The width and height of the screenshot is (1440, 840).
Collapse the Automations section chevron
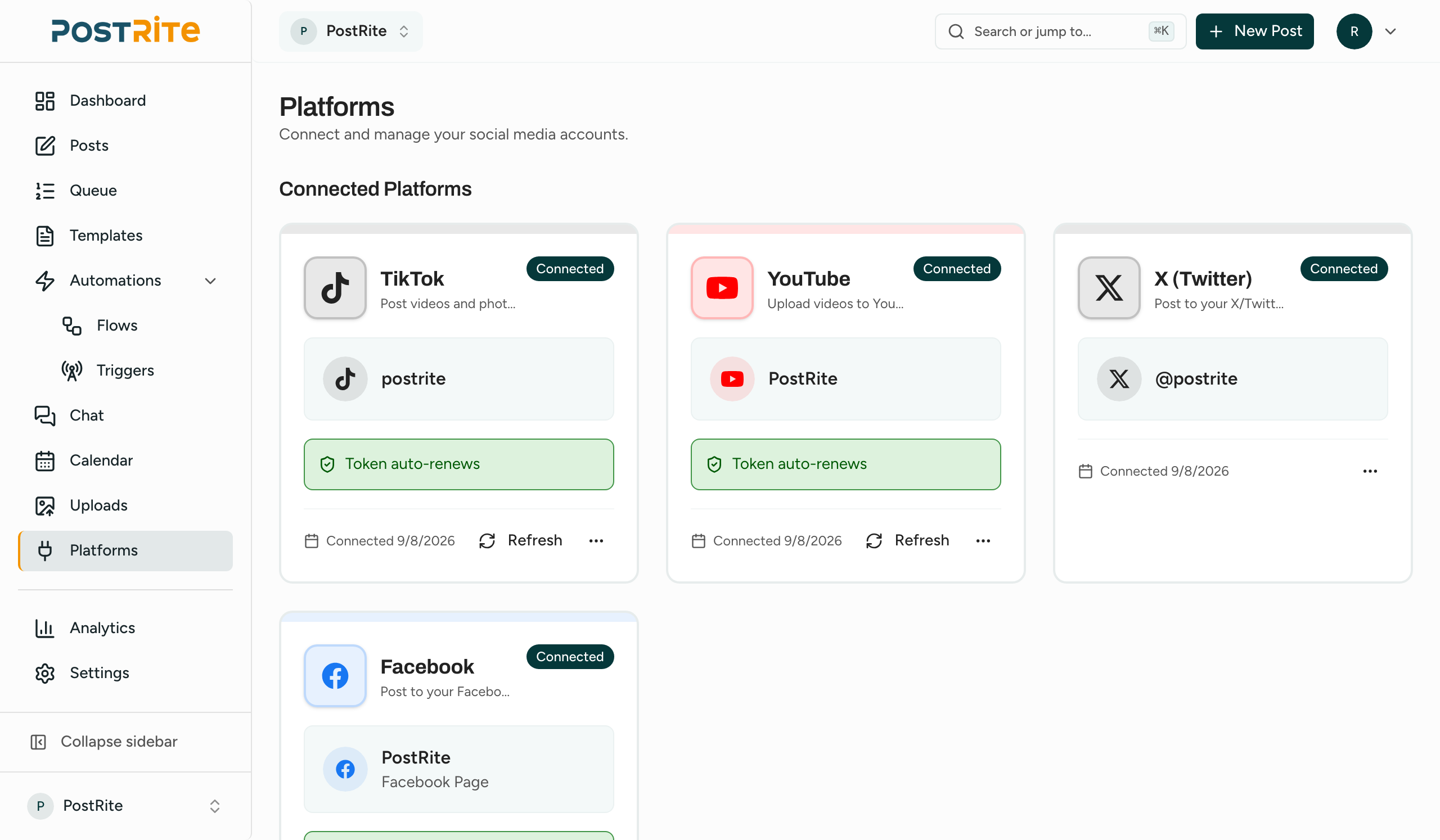(210, 281)
